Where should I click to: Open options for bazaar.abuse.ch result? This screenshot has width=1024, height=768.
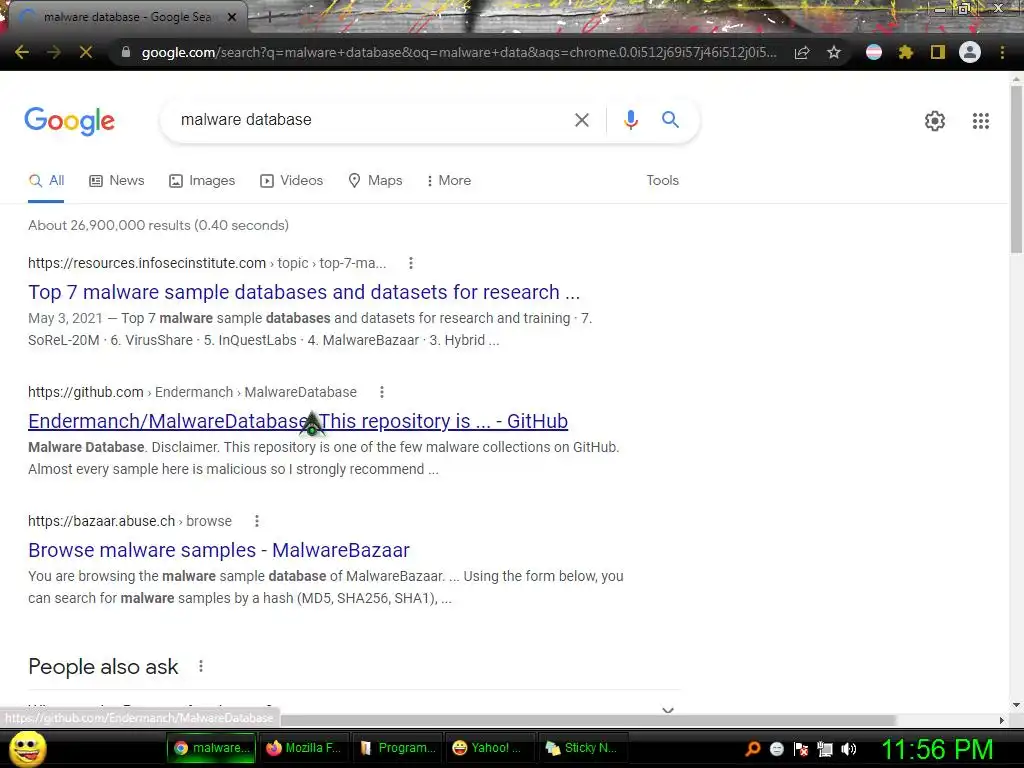tap(257, 520)
